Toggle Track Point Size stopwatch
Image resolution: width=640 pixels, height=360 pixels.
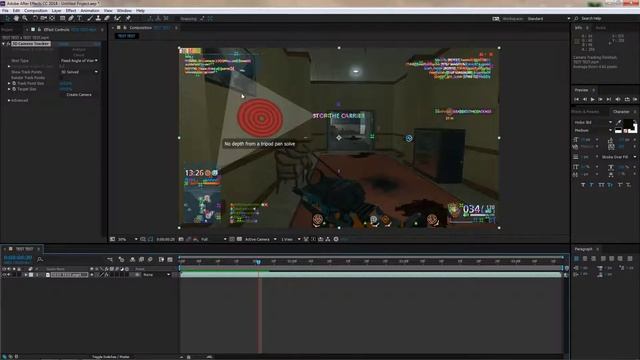coord(14,83)
